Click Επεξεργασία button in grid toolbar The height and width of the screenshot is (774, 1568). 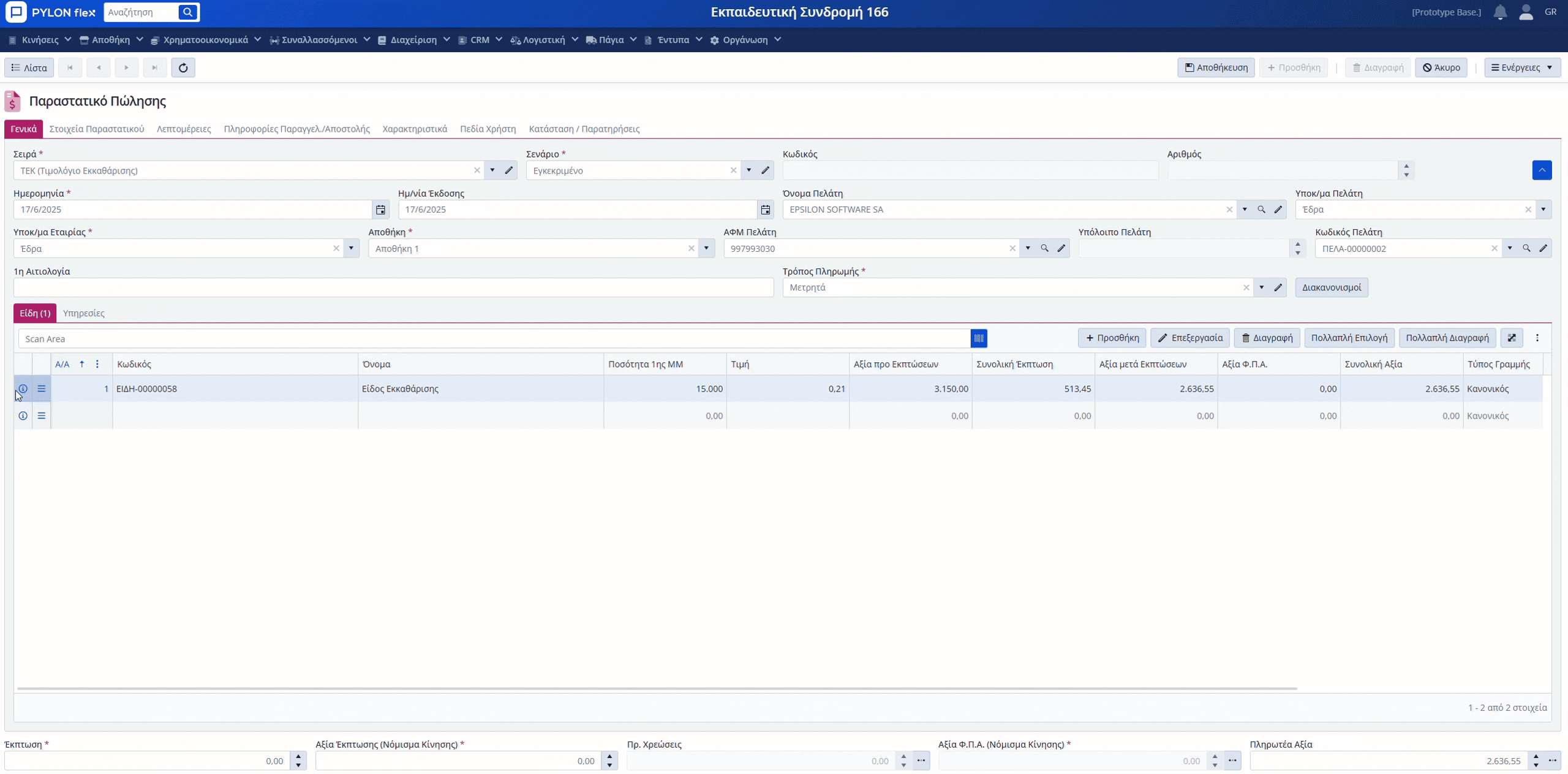1190,338
